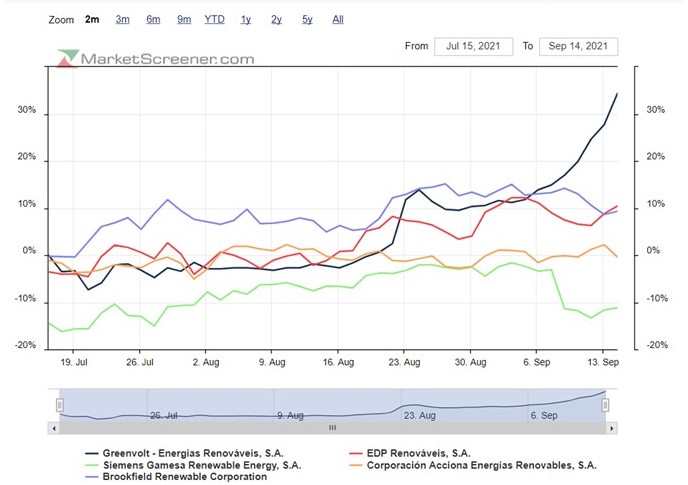Image resolution: width=688 pixels, height=485 pixels.
Task: Click the 2. Aug x-axis label
Action: pyautogui.click(x=206, y=363)
